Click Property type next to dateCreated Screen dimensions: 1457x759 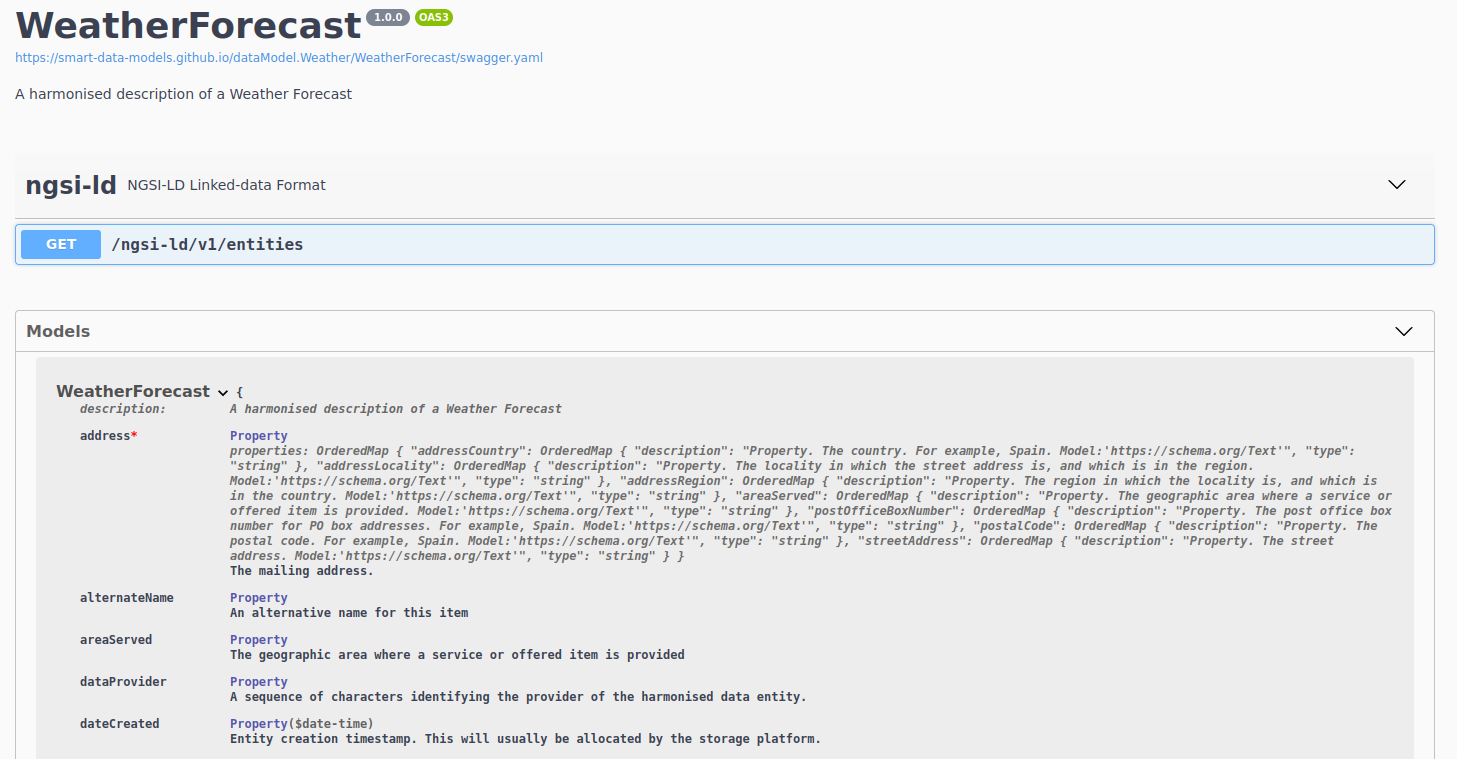point(258,724)
